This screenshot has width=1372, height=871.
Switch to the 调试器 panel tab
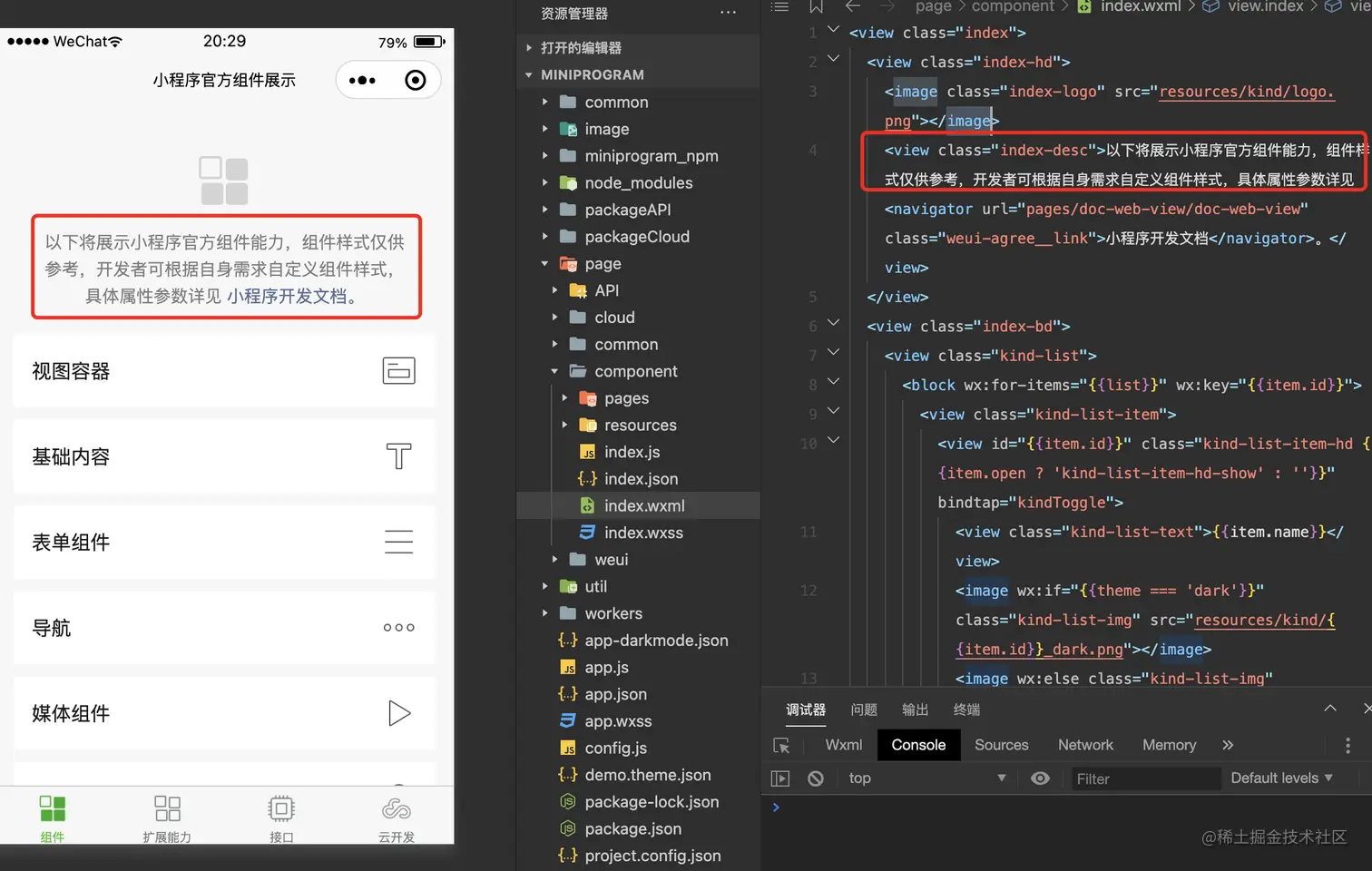coord(806,710)
